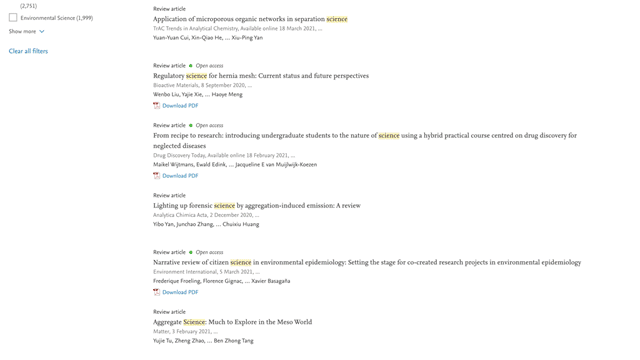Click PDF icon under citizen science article
The width and height of the screenshot is (640, 360).
156,292
